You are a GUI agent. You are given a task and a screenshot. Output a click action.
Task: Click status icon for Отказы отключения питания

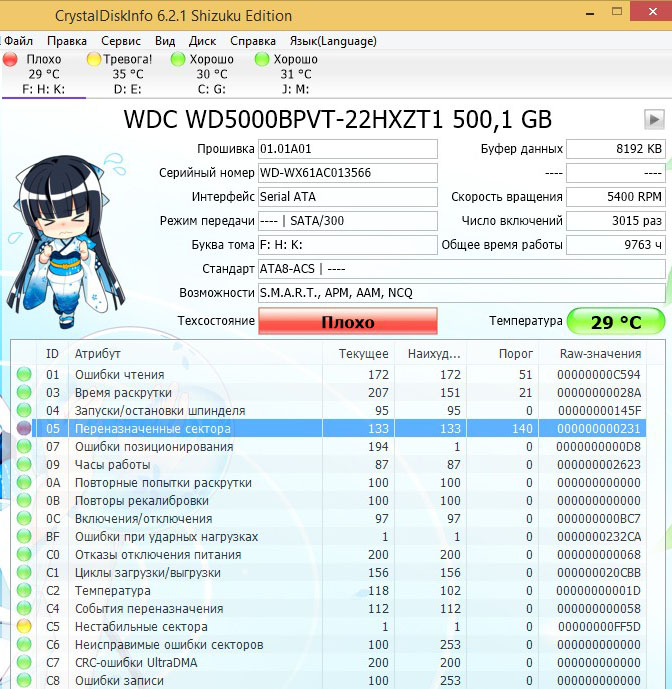pyautogui.click(x=24, y=555)
